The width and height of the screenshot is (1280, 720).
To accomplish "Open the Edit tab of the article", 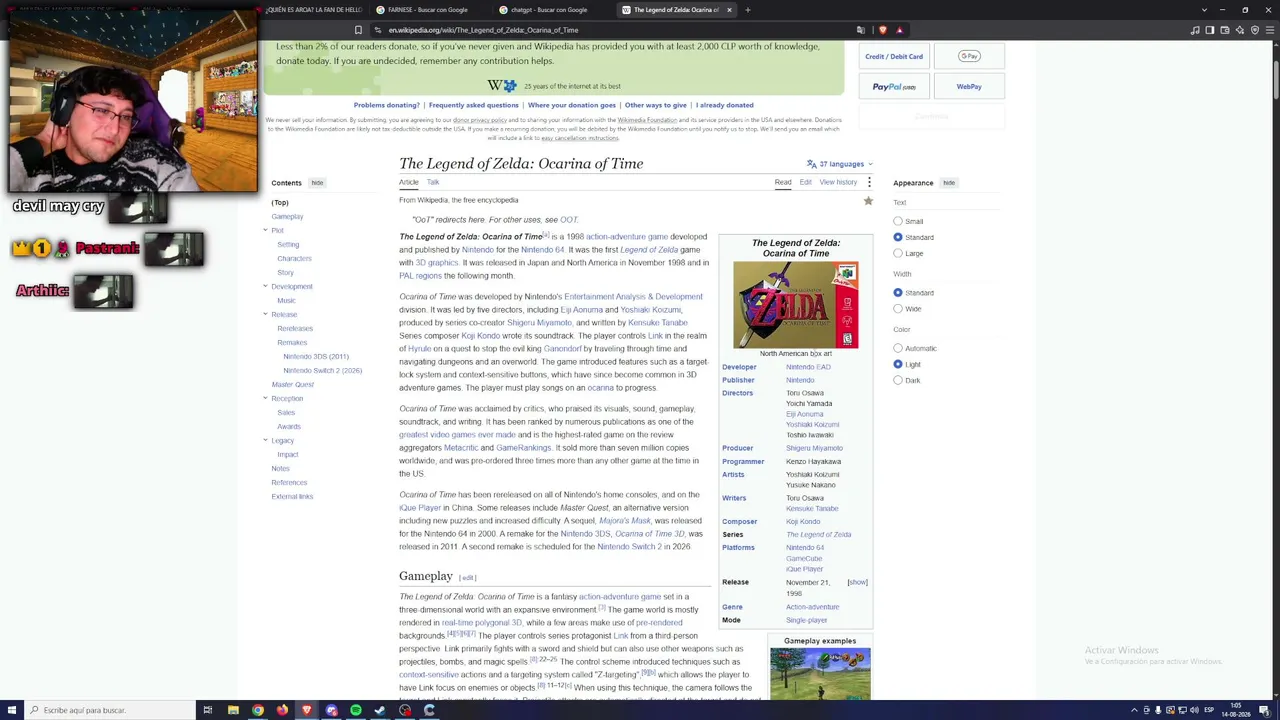I will click(805, 182).
